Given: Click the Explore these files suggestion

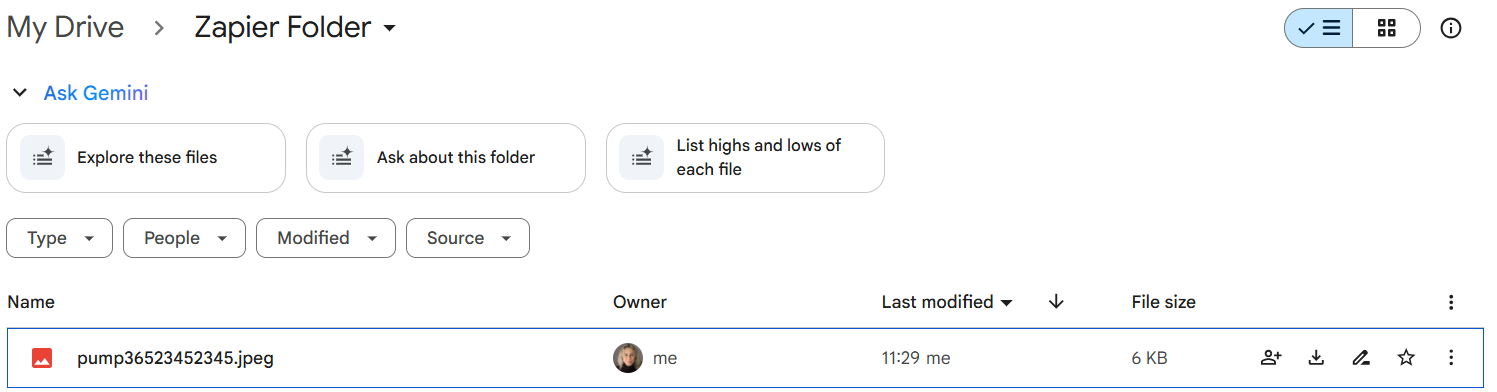Looking at the screenshot, I should (146, 158).
